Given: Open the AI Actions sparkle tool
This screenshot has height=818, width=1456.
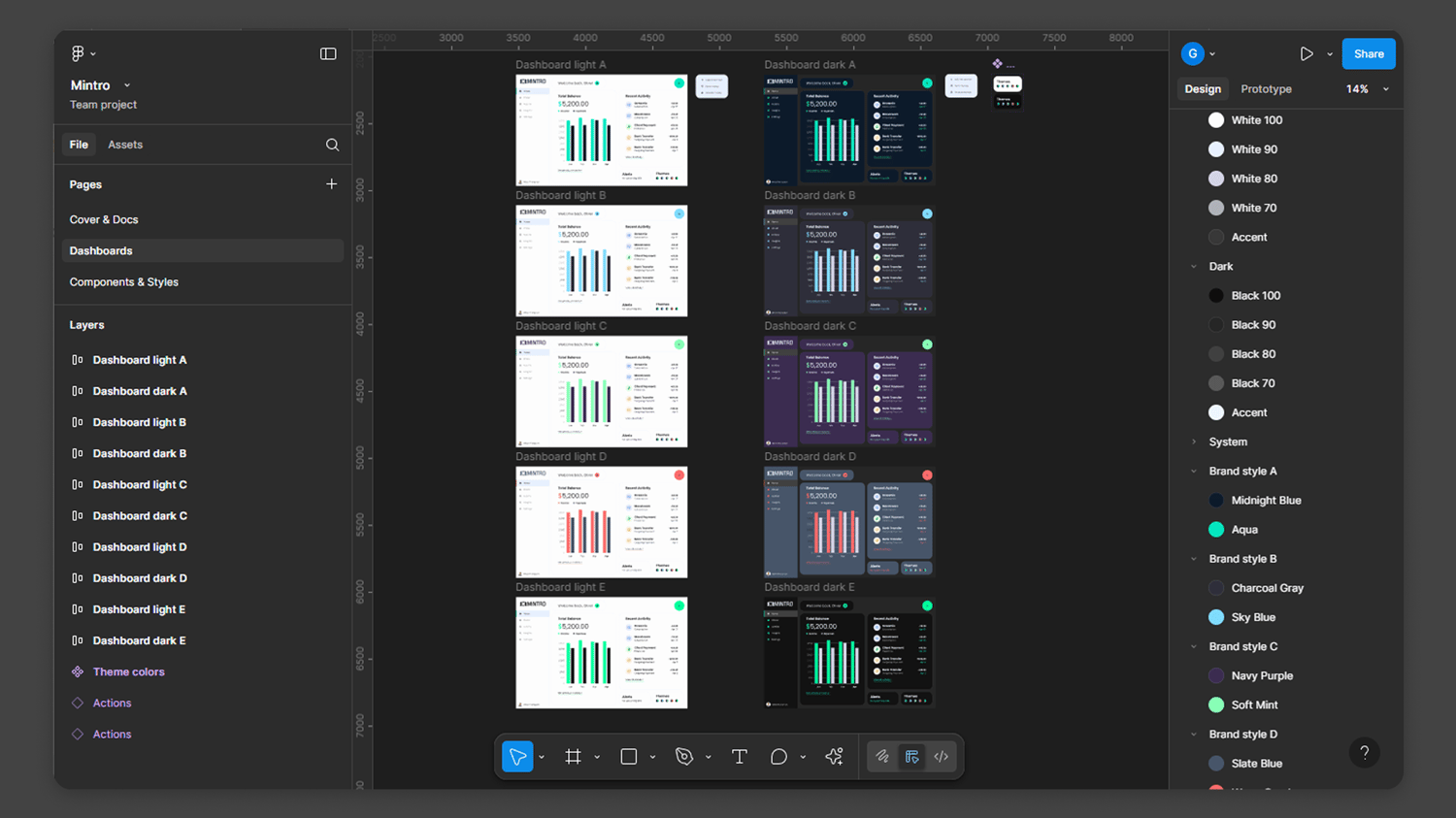Looking at the screenshot, I should 834,757.
